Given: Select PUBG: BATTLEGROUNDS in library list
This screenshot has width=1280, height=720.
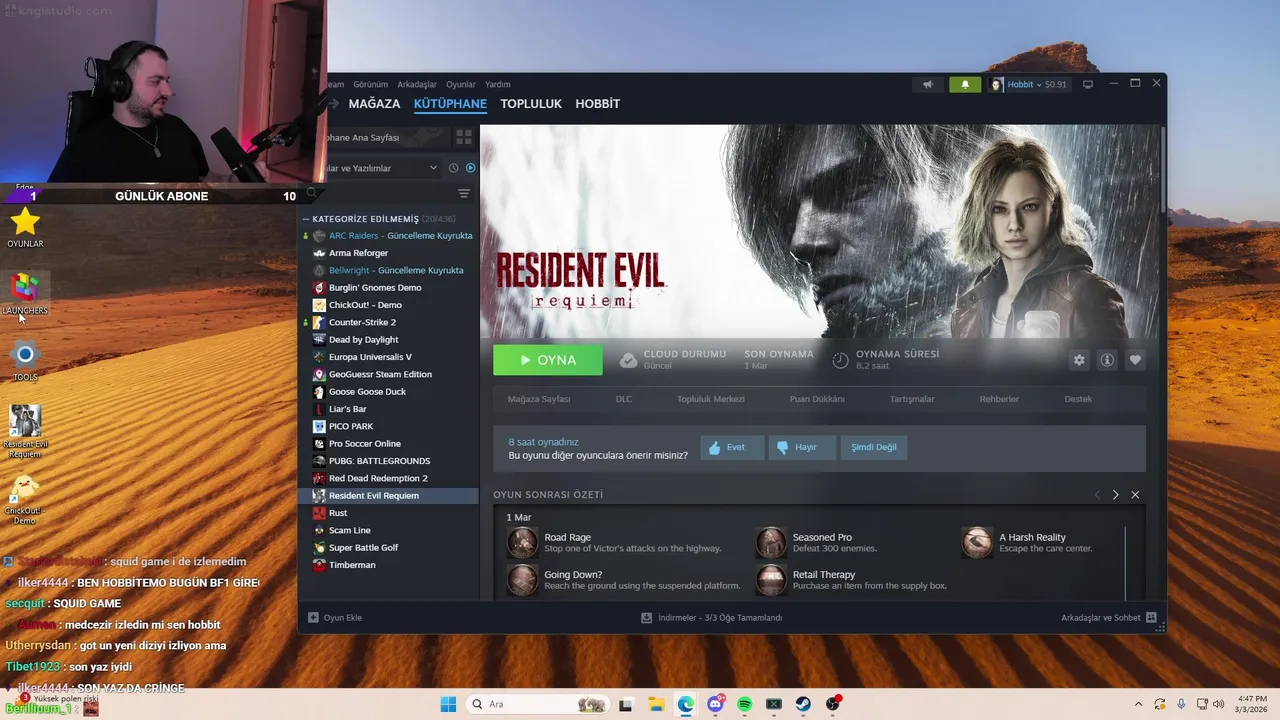Looking at the screenshot, I should (x=390, y=461).
